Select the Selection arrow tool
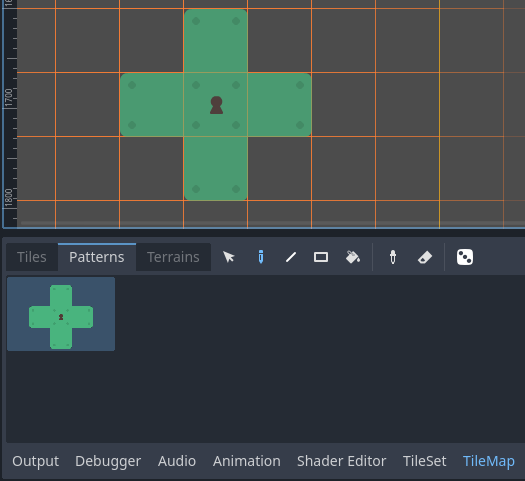 229,257
